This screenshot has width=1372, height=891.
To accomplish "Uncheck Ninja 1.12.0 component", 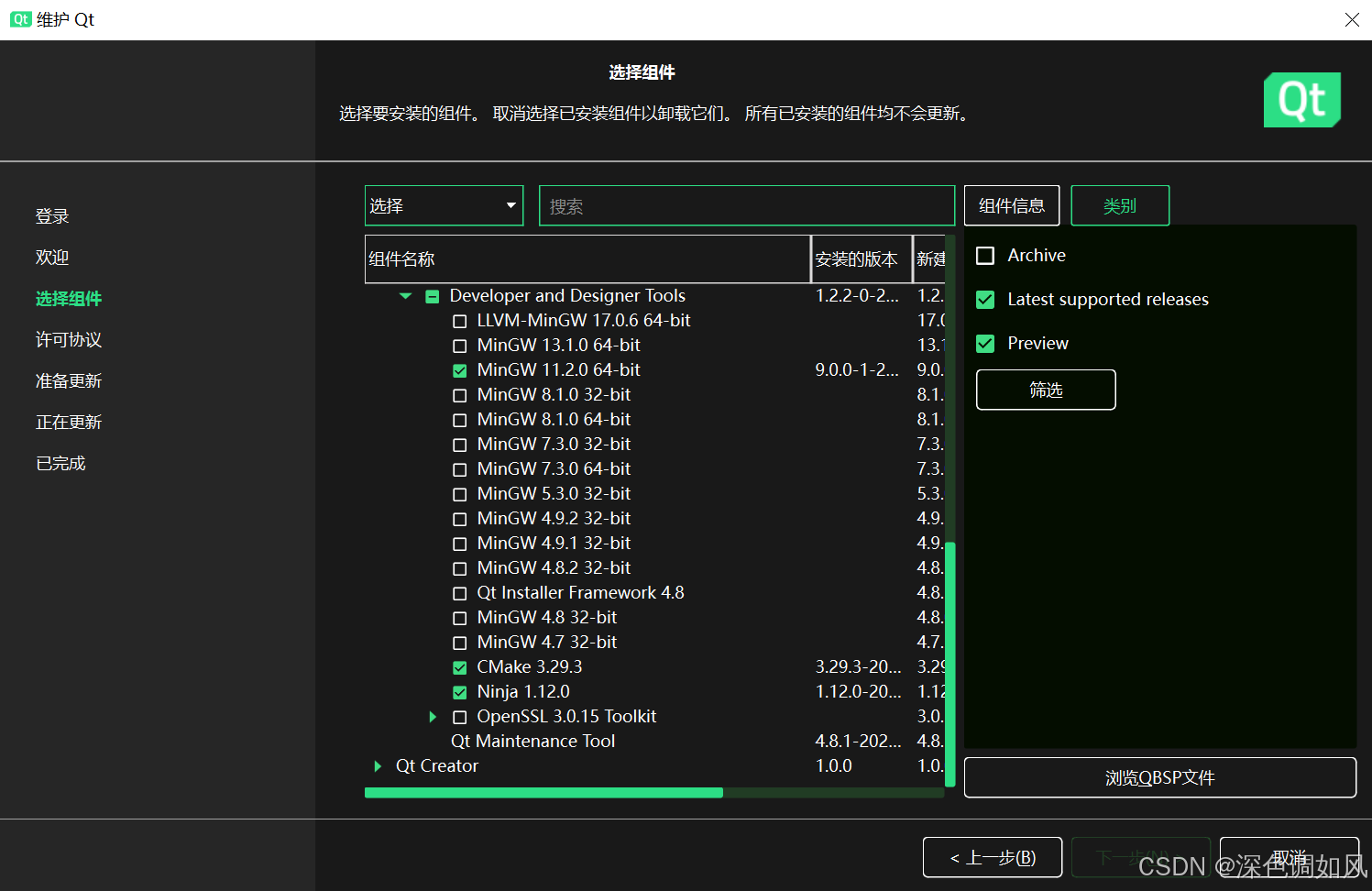I will click(460, 692).
